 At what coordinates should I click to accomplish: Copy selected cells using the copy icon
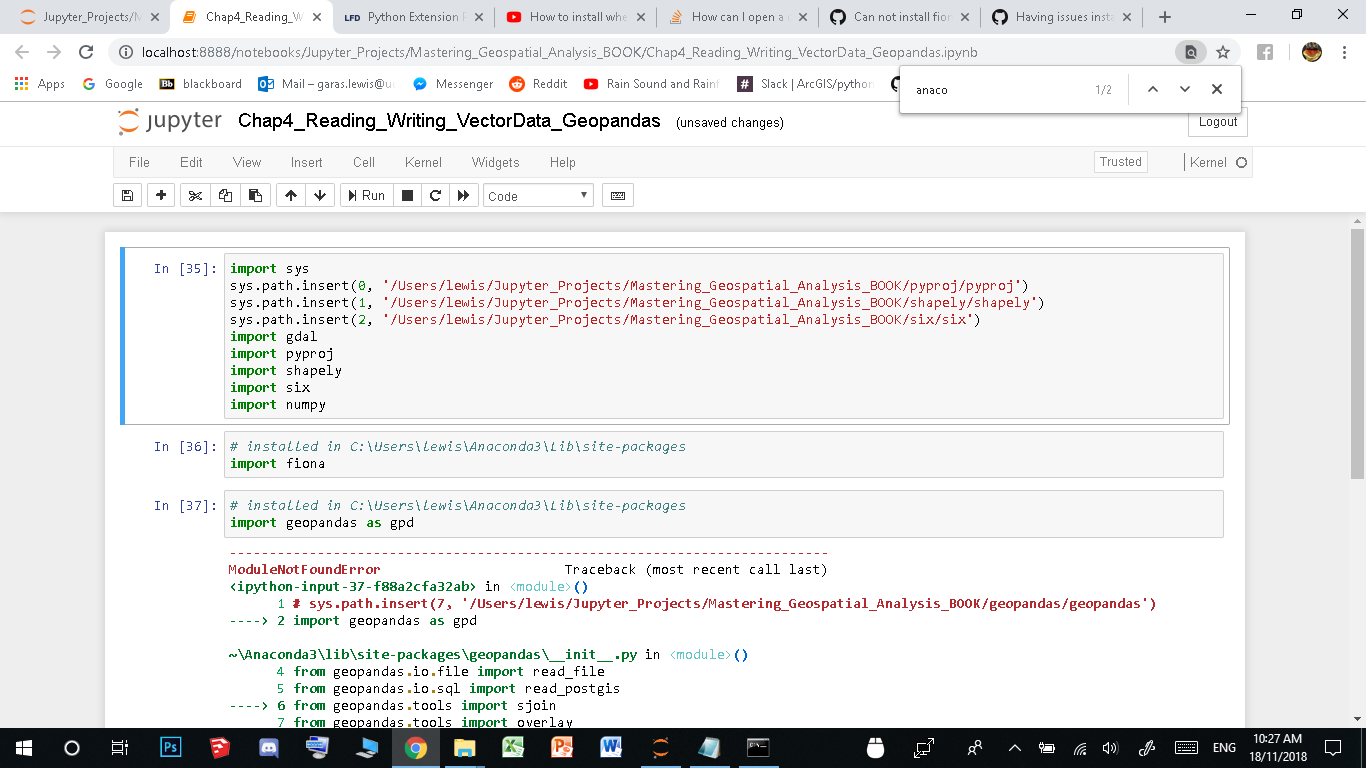(224, 195)
